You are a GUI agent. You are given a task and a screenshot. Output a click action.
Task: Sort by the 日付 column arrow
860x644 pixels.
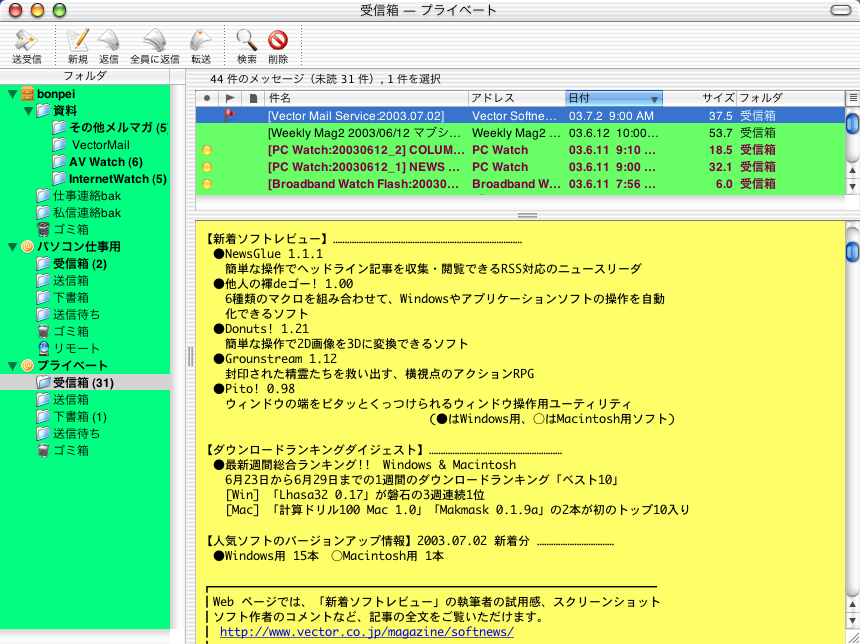click(654, 99)
